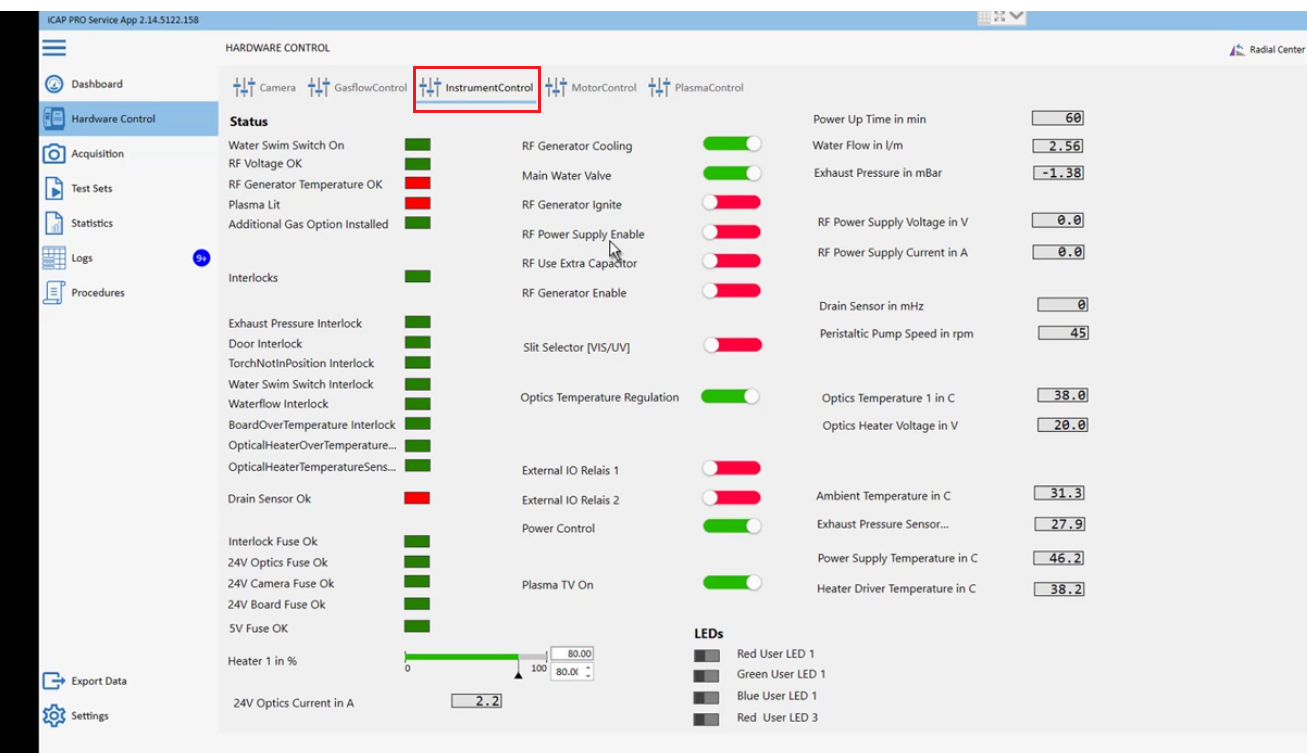1307x753 pixels.
Task: Click the Acquisition camera icon
Action: click(54, 154)
